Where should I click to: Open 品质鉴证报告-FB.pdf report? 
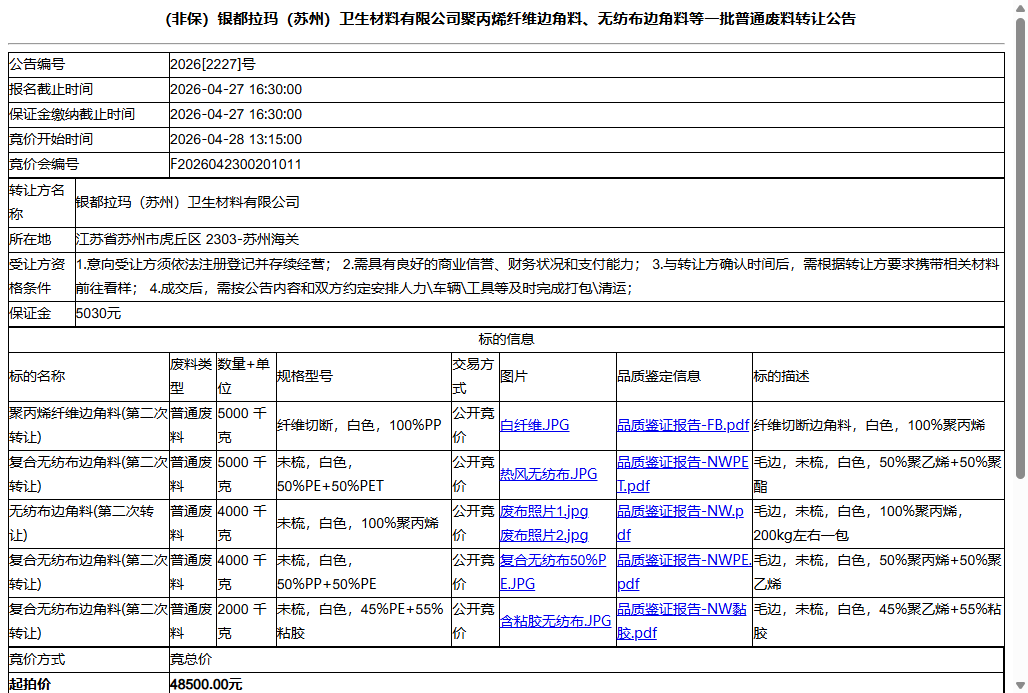tap(682, 425)
